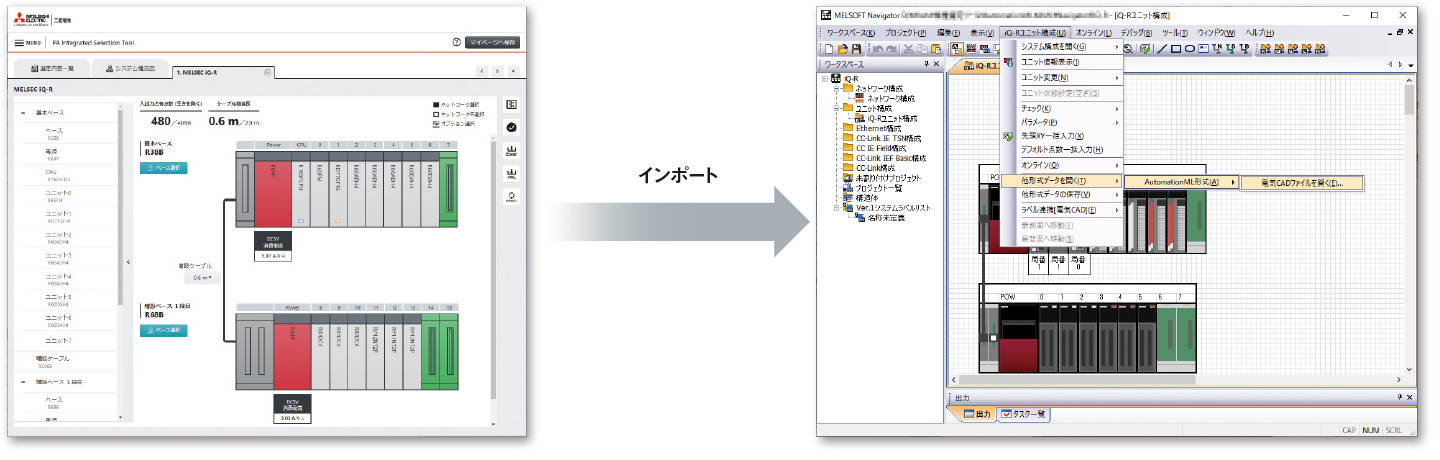
Task: Click the checkmark icon in right sidebar
Action: click(x=511, y=127)
